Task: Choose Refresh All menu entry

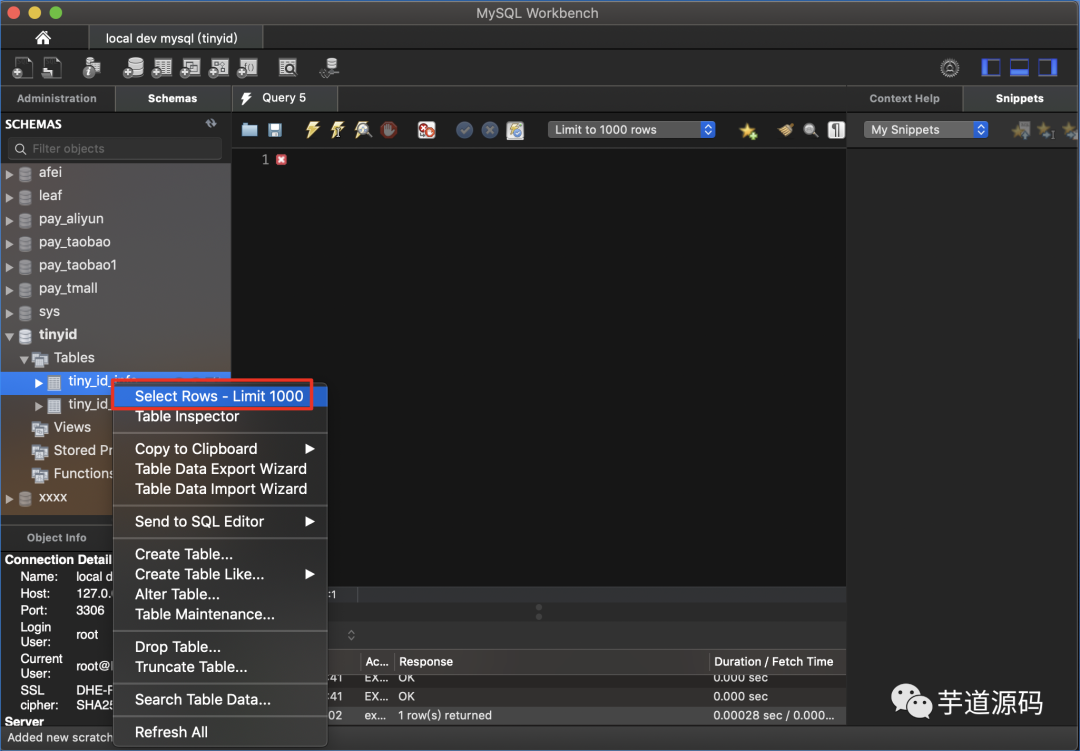Action: pos(219,732)
